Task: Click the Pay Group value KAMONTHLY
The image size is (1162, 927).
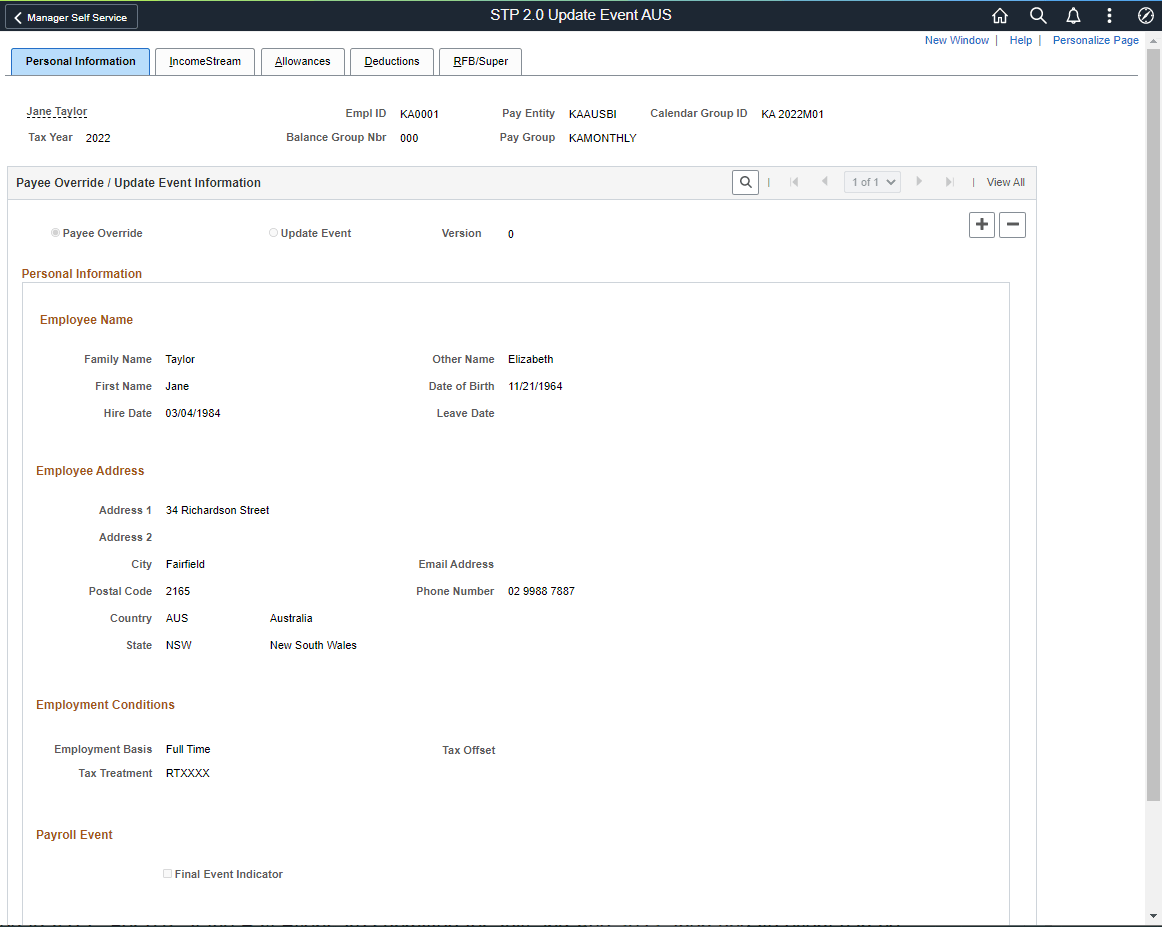Action: tap(602, 138)
